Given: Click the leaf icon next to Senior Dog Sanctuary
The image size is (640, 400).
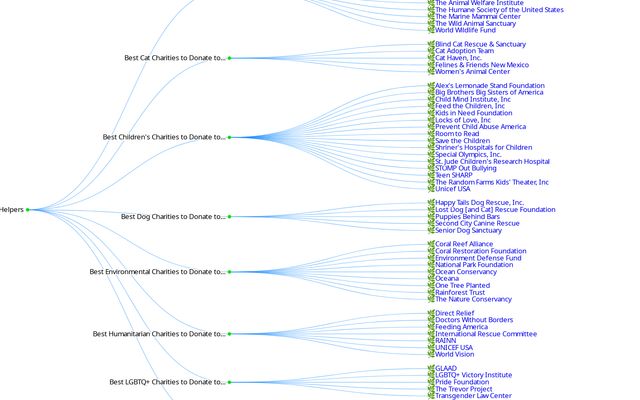Looking at the screenshot, I should click(x=431, y=230).
